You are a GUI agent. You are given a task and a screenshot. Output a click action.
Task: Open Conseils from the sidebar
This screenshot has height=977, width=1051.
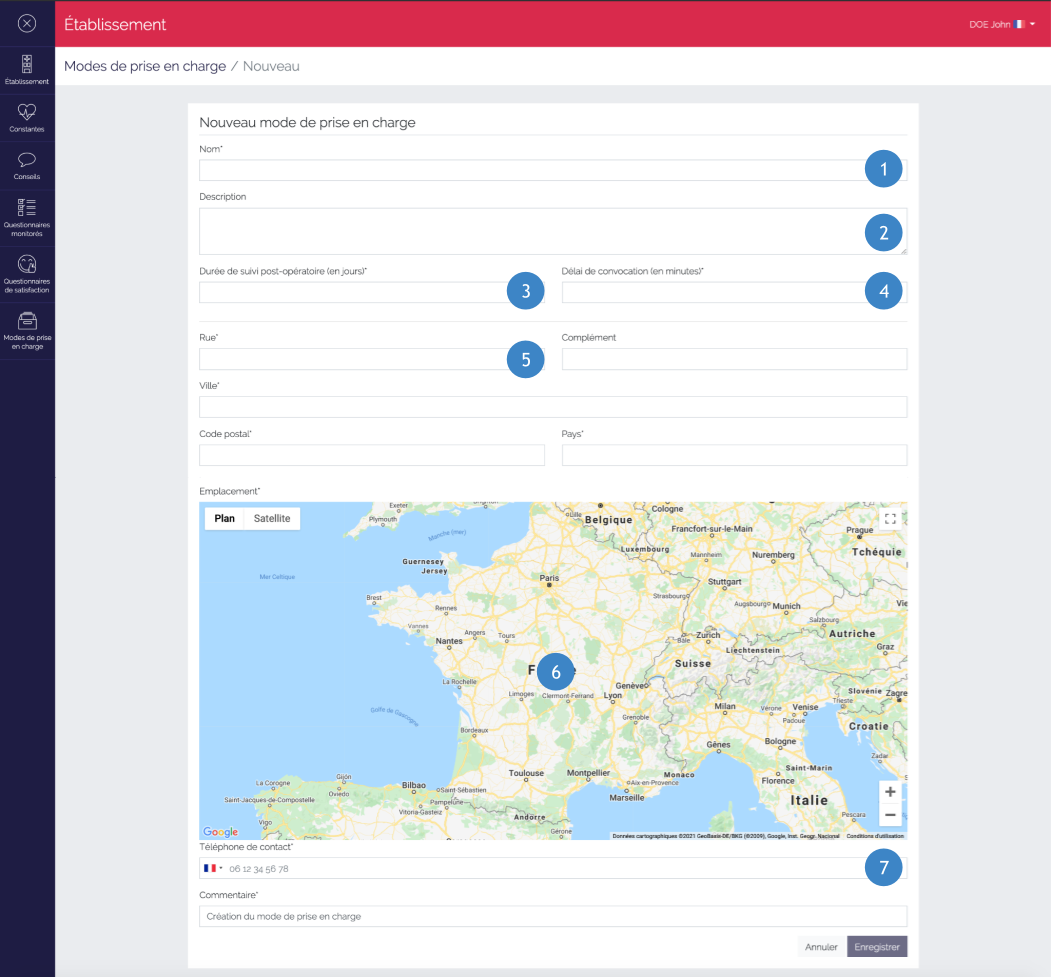pyautogui.click(x=26, y=163)
